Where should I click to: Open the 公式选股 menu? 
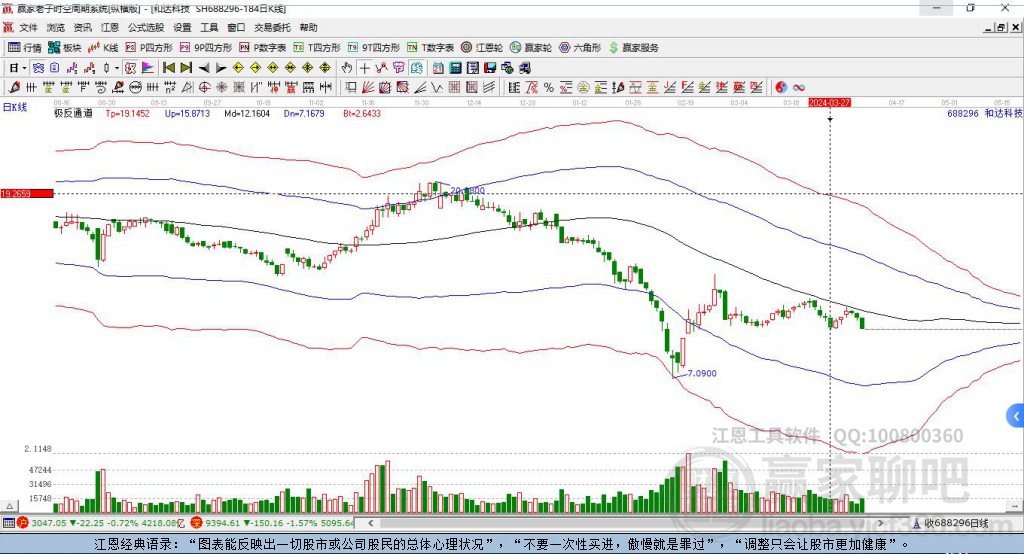(146, 27)
